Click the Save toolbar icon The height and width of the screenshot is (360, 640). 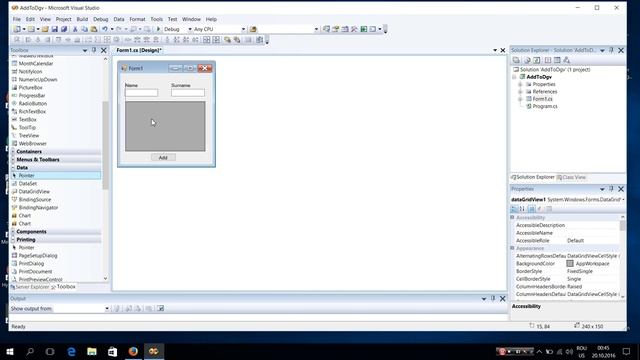pos(54,29)
